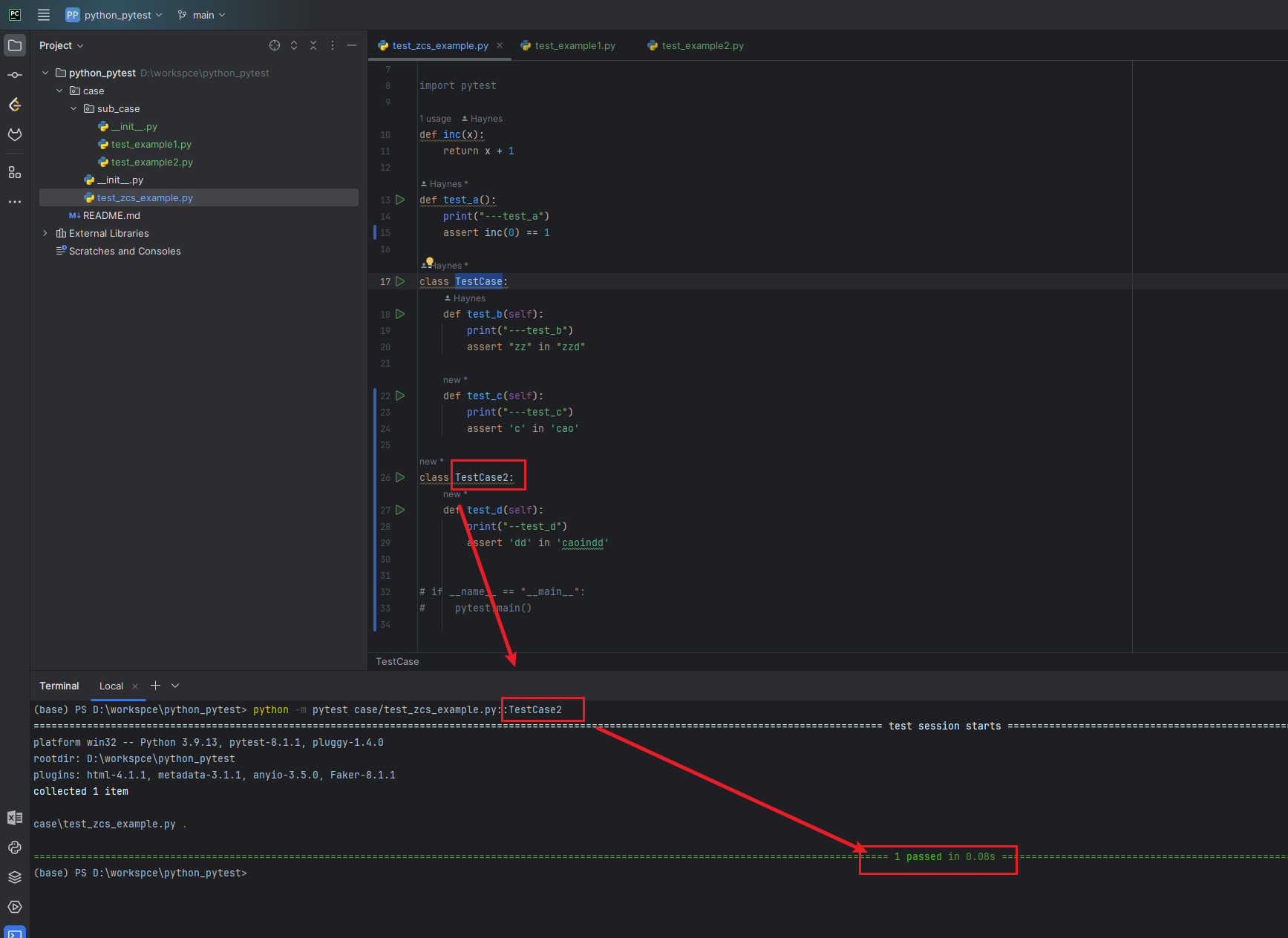Run test_a using gutter icon
Viewport: 1288px width, 938px height.
(x=400, y=200)
